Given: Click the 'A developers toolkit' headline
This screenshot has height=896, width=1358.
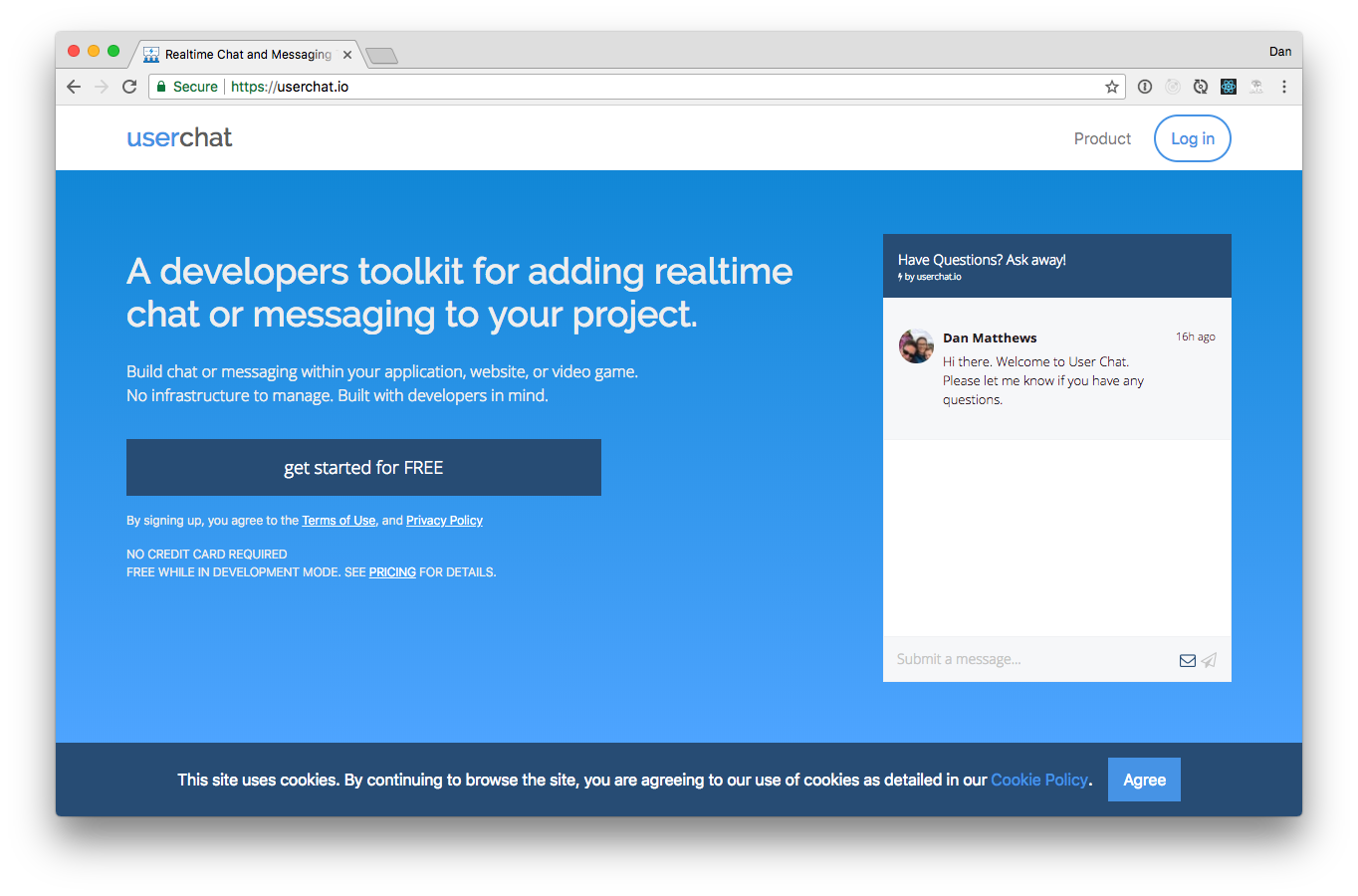Looking at the screenshot, I should pos(460,293).
